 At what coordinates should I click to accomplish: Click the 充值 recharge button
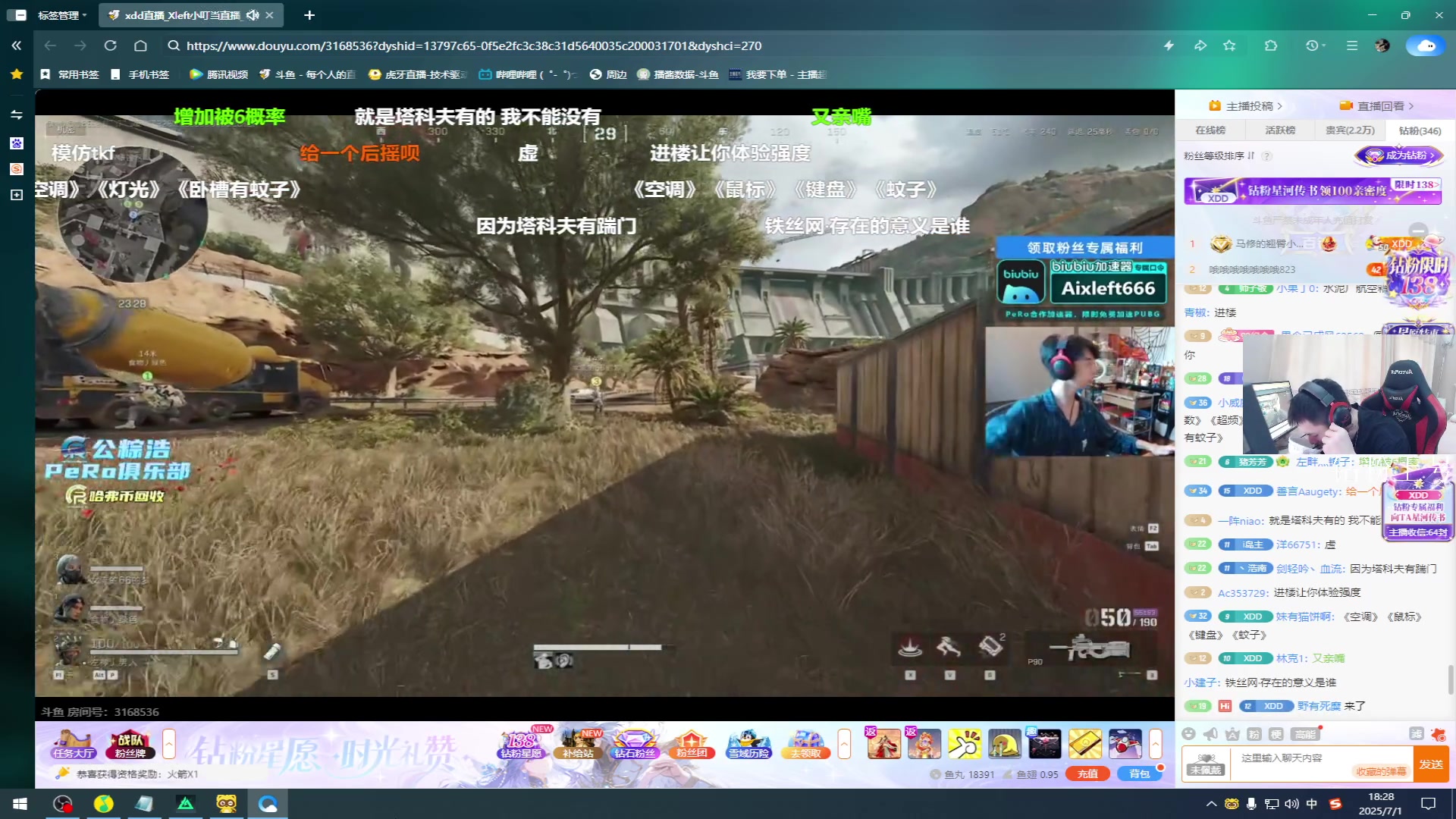[x=1087, y=773]
